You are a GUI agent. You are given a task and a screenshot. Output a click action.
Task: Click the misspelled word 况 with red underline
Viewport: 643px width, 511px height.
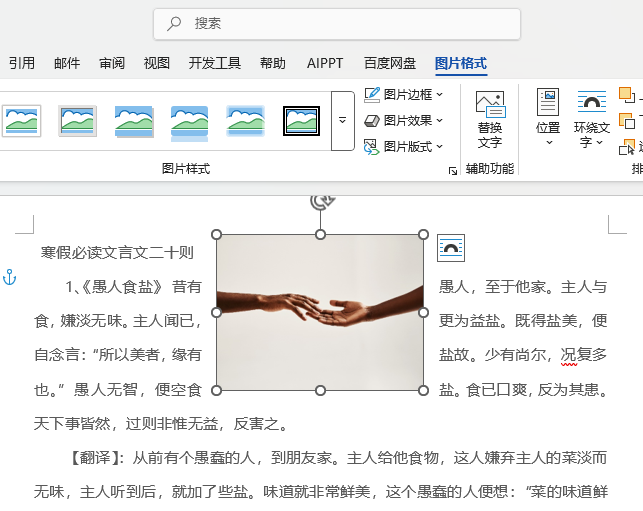click(x=568, y=355)
